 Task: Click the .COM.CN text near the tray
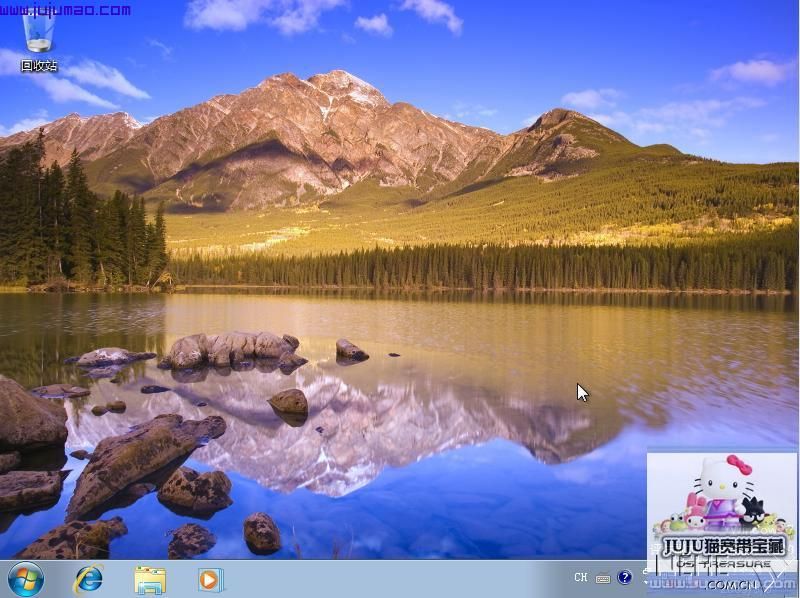tap(728, 585)
